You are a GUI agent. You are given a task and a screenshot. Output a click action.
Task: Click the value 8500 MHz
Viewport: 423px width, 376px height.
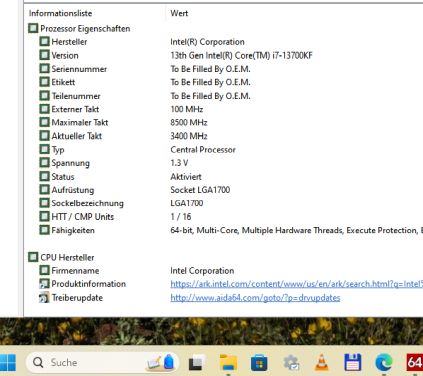tap(189, 123)
